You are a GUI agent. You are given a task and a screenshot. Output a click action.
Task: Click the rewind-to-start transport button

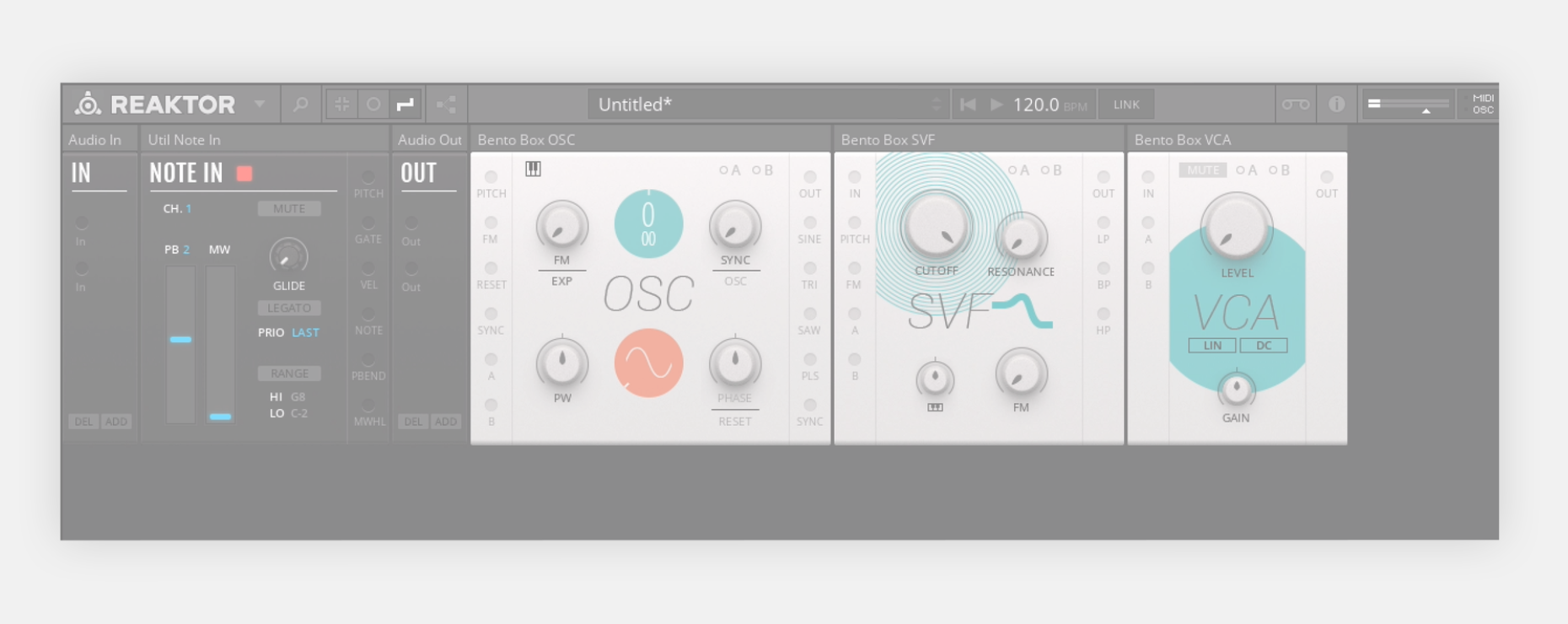(x=968, y=105)
